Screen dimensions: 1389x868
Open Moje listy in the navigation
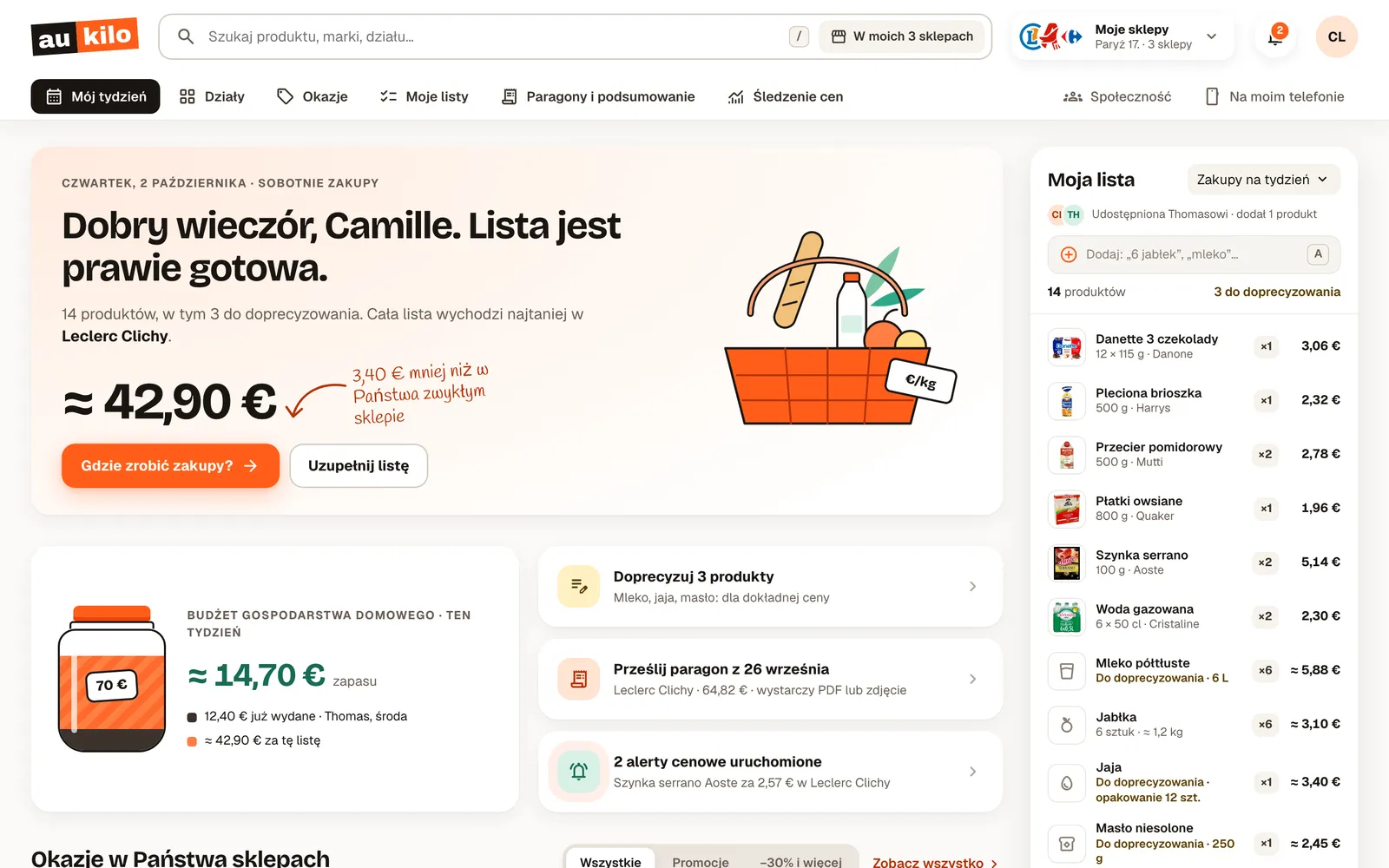[425, 96]
